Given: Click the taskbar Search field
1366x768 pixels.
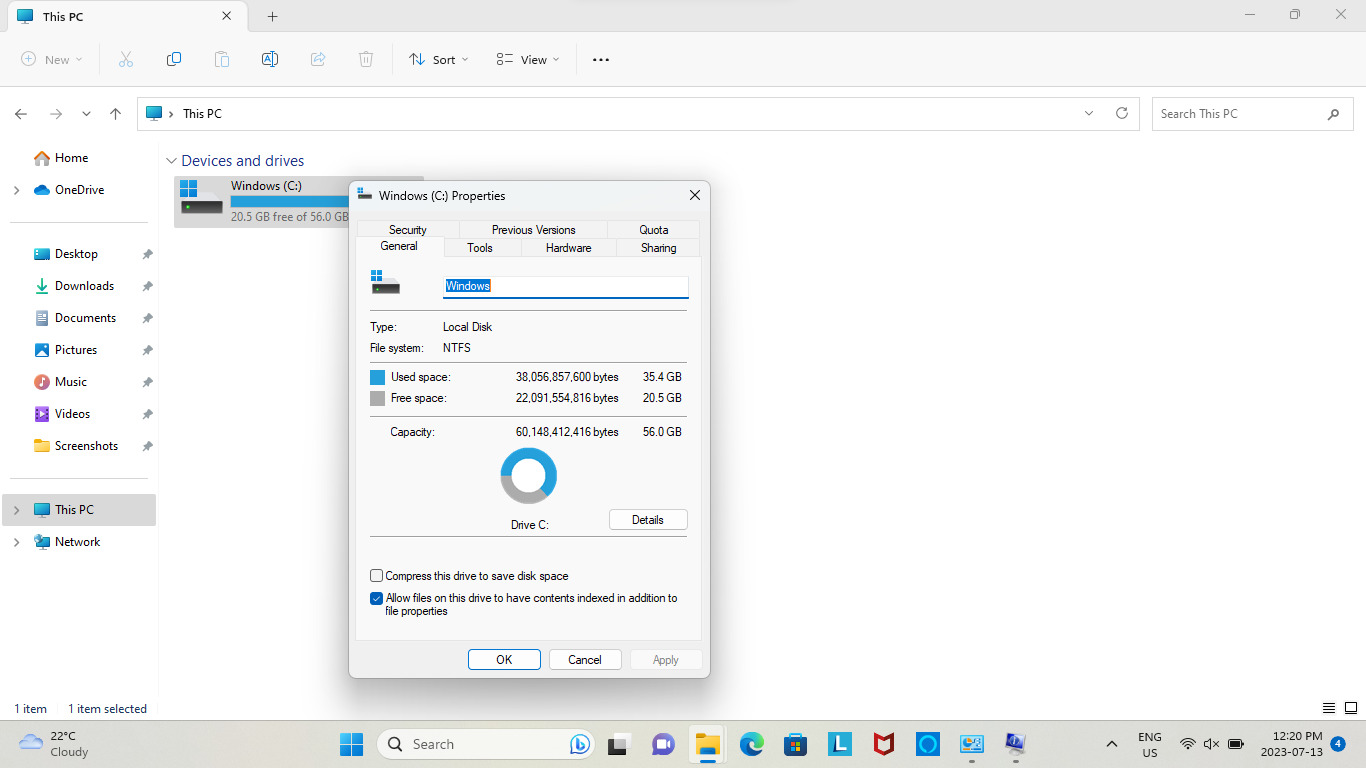Looking at the screenshot, I should tap(485, 744).
